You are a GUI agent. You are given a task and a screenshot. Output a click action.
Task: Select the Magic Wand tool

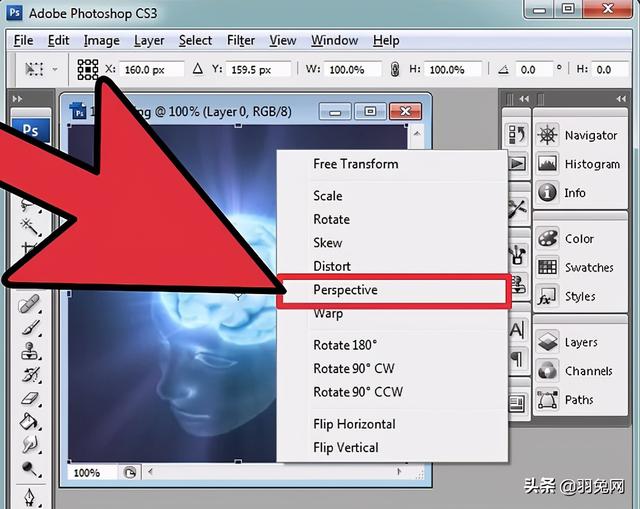29,225
